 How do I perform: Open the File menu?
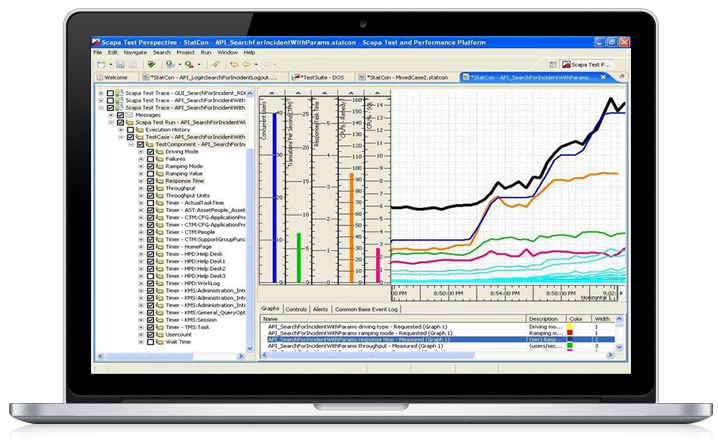coord(98,53)
